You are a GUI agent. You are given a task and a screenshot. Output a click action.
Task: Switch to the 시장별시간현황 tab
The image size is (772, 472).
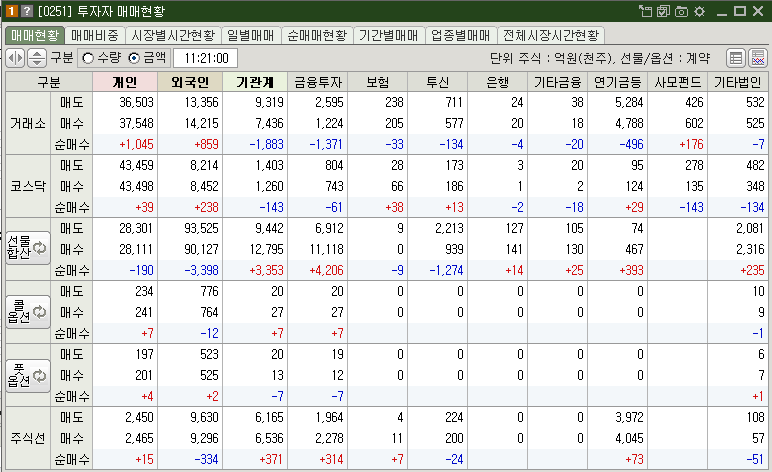pyautogui.click(x=173, y=35)
